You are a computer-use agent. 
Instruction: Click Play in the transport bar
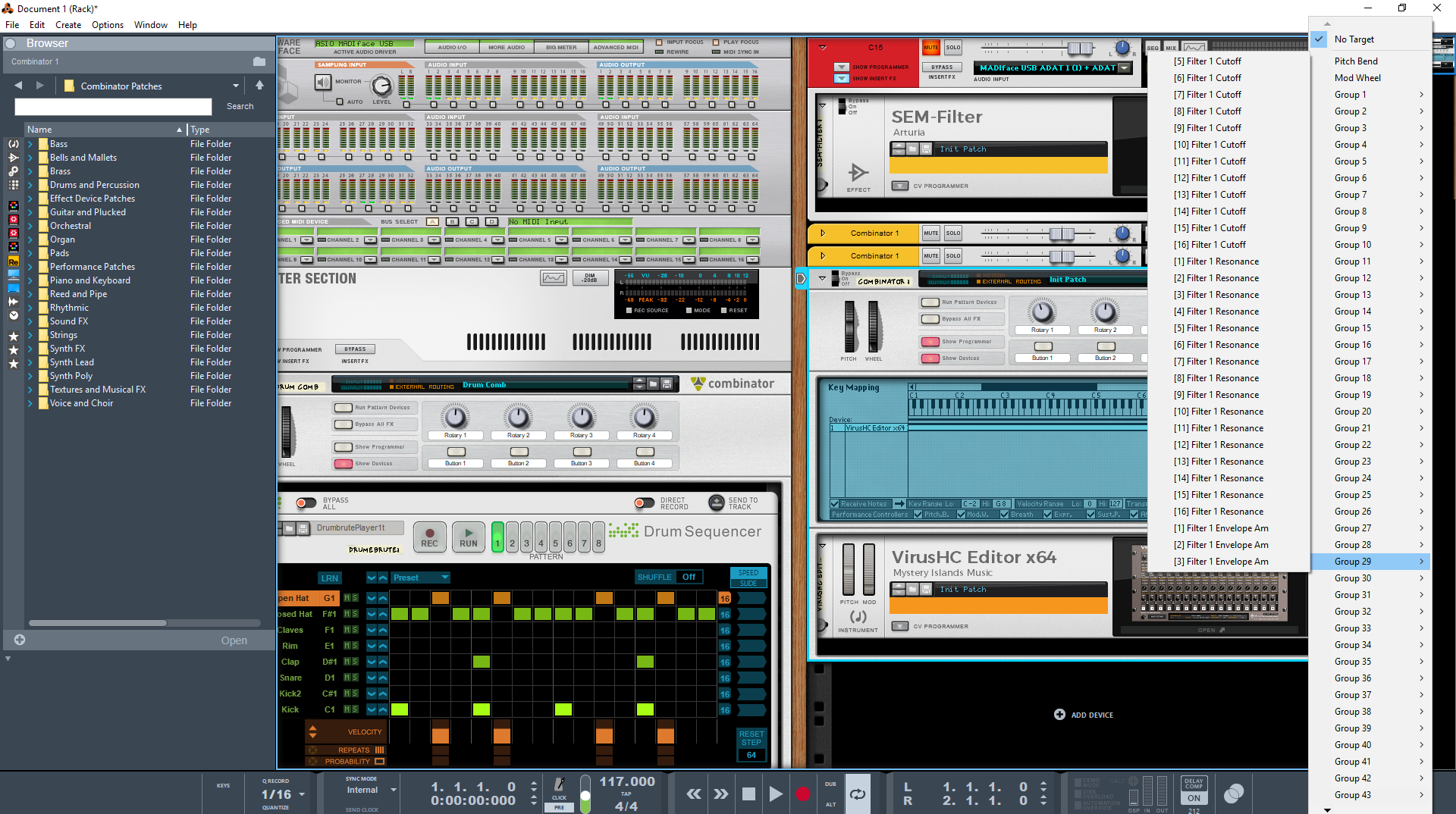(x=775, y=794)
